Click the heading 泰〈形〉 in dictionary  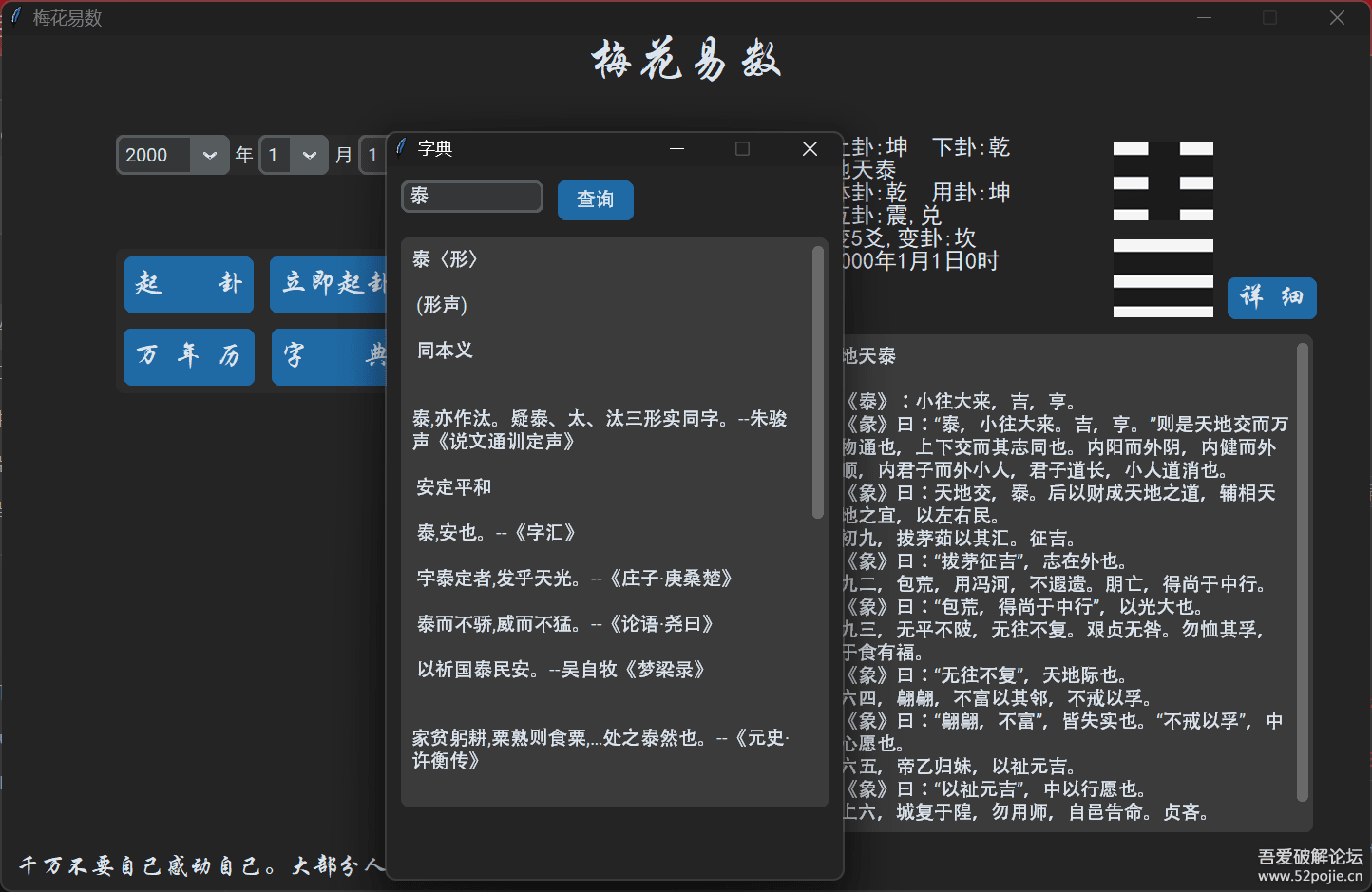[445, 259]
